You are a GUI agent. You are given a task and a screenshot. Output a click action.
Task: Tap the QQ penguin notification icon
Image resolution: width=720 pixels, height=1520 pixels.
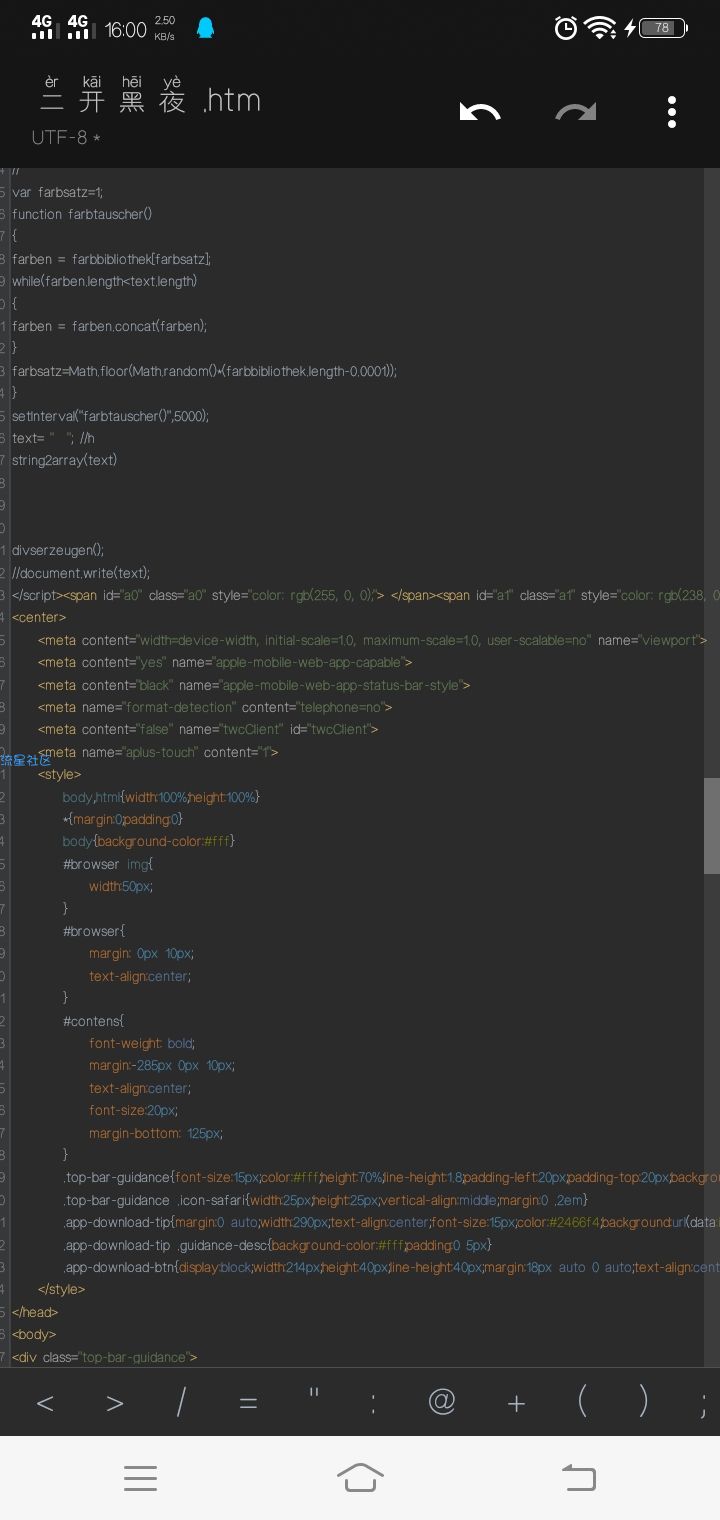coord(205,28)
